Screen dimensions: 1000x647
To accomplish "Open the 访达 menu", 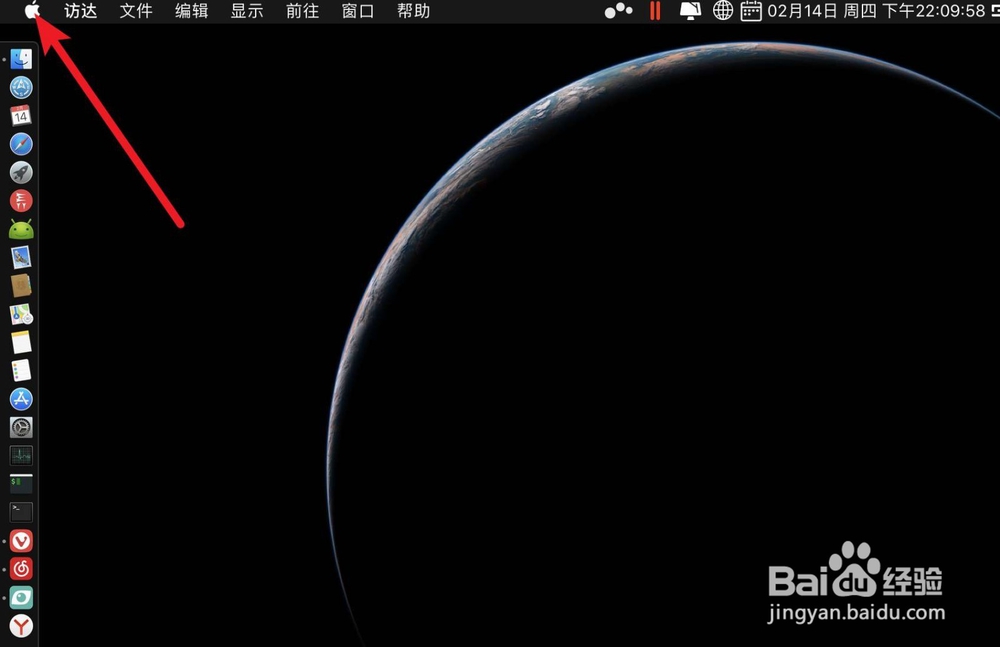I will pos(81,11).
